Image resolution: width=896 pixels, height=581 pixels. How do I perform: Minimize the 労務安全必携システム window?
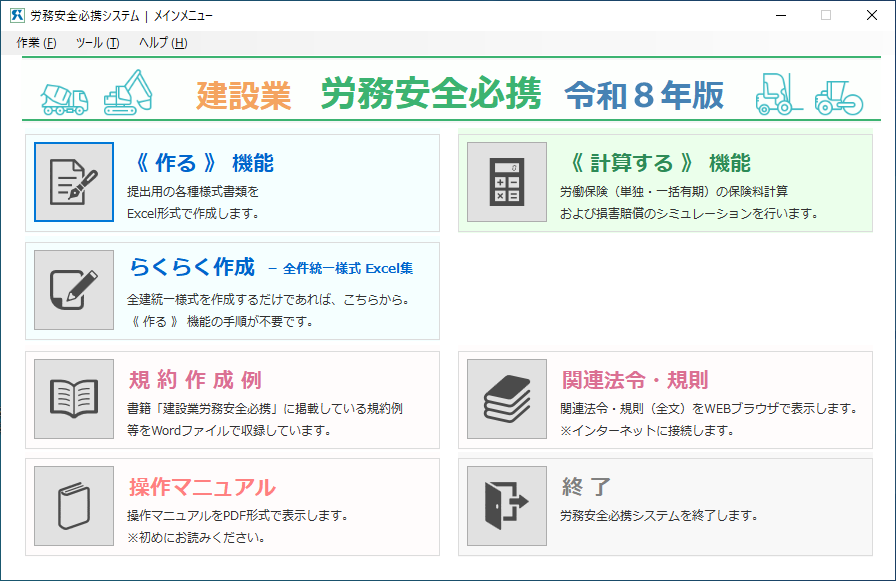point(778,16)
